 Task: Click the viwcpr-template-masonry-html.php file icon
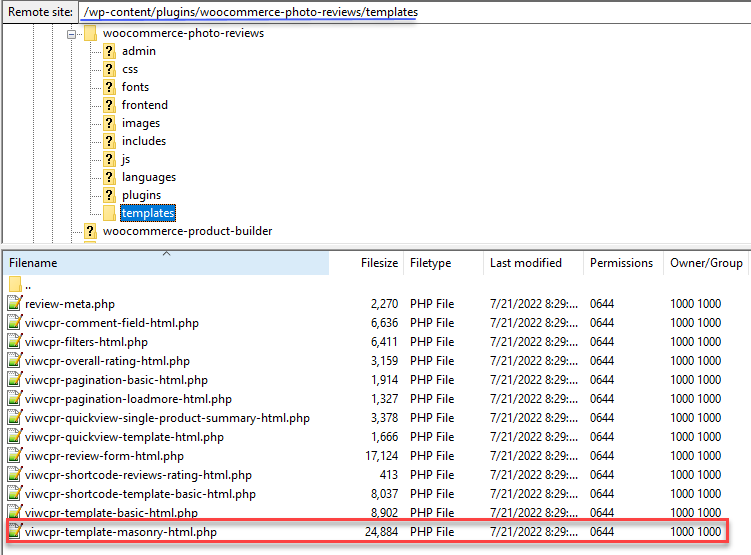[15, 532]
